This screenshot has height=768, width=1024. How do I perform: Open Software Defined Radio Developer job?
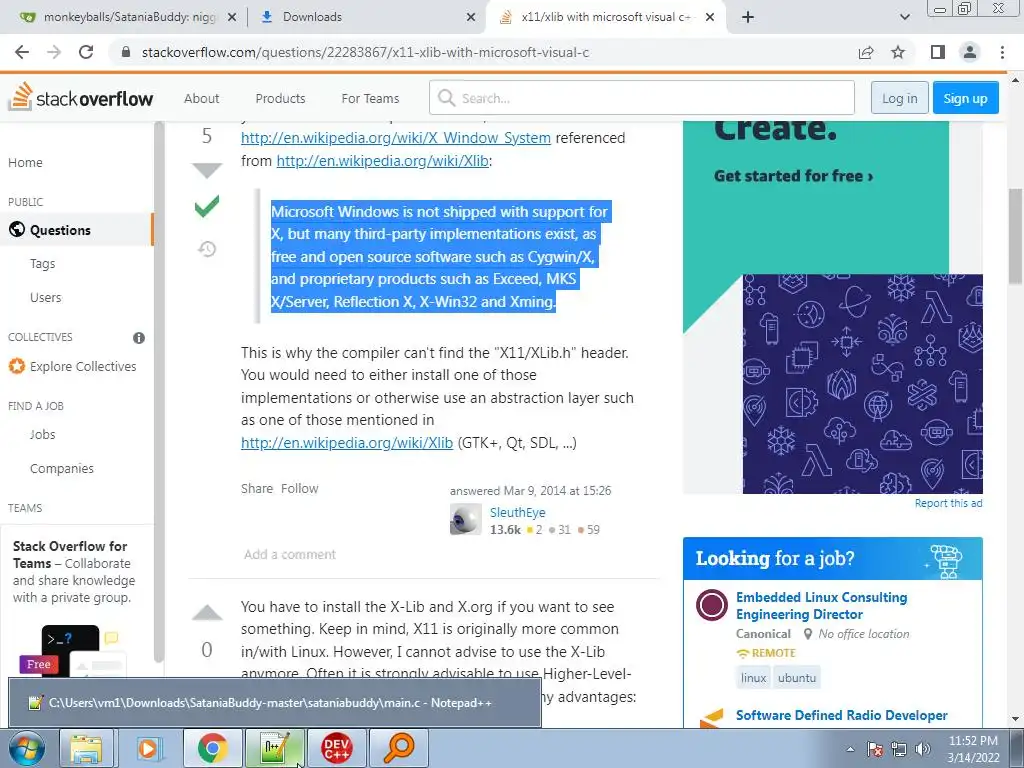[x=841, y=716]
